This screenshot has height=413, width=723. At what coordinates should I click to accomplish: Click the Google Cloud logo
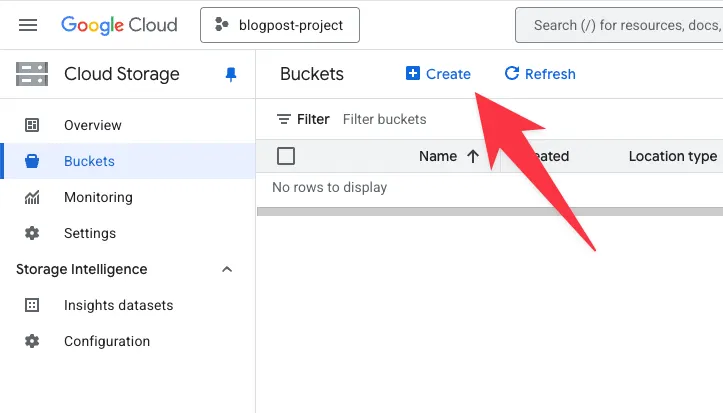click(x=119, y=25)
